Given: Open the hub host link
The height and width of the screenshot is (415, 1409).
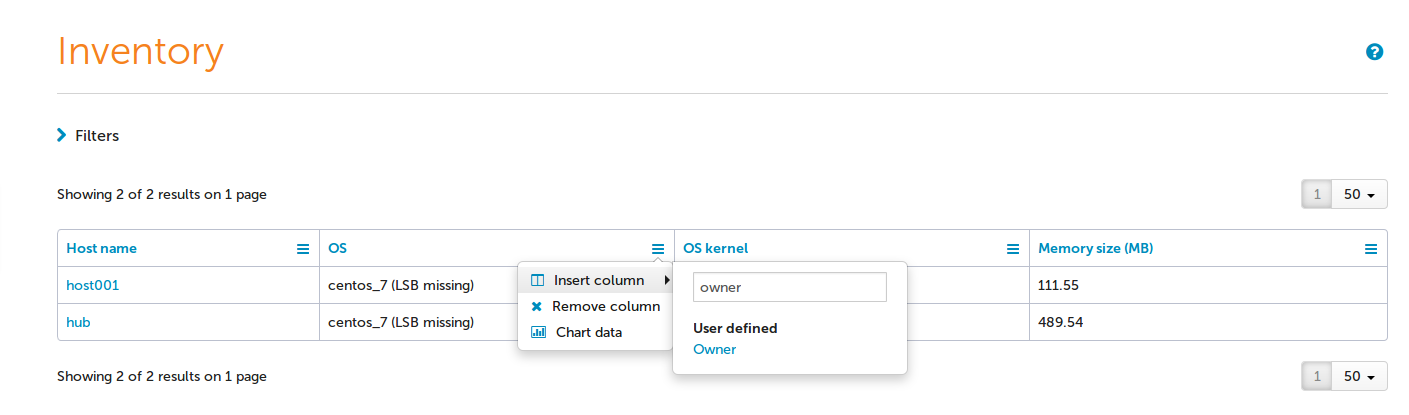Looking at the screenshot, I should point(78,322).
